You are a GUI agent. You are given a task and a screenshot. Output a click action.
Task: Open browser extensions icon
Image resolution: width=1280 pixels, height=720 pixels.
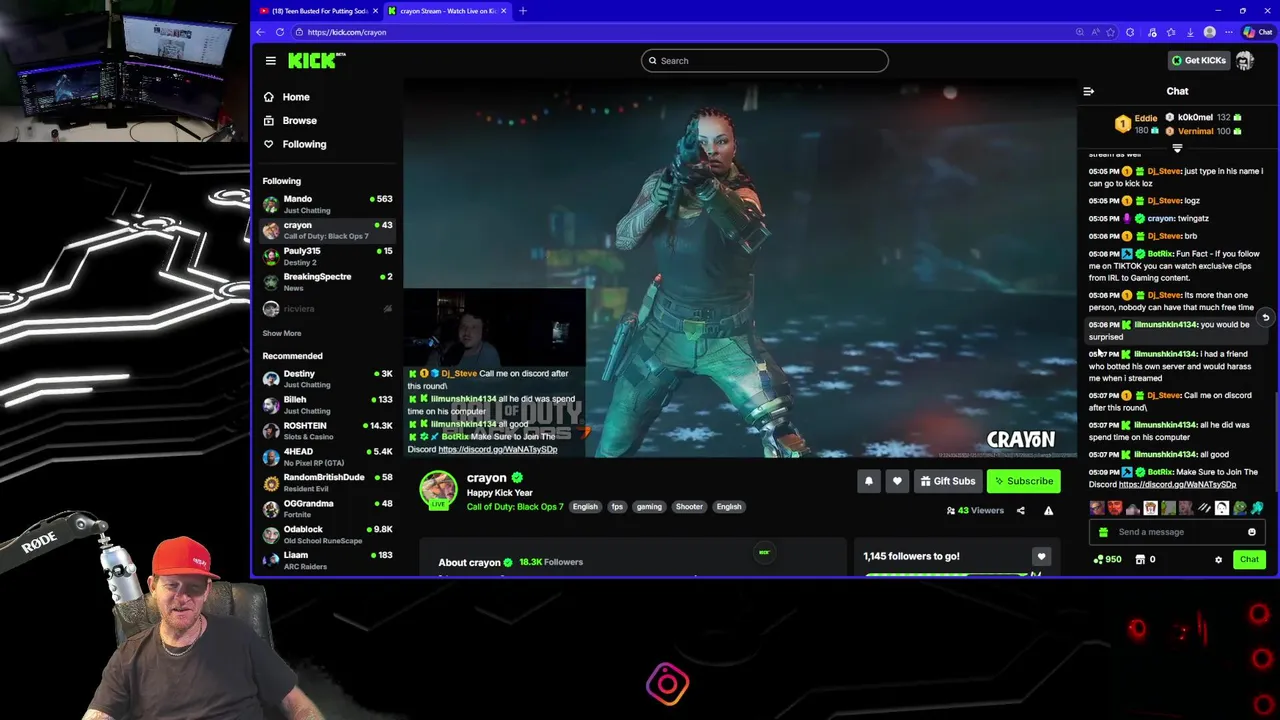click(x=1130, y=32)
